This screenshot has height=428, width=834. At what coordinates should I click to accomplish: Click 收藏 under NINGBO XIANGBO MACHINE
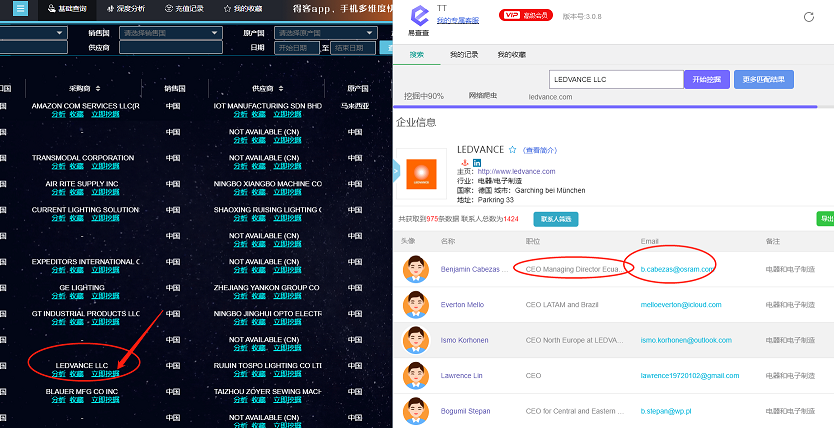(x=258, y=192)
